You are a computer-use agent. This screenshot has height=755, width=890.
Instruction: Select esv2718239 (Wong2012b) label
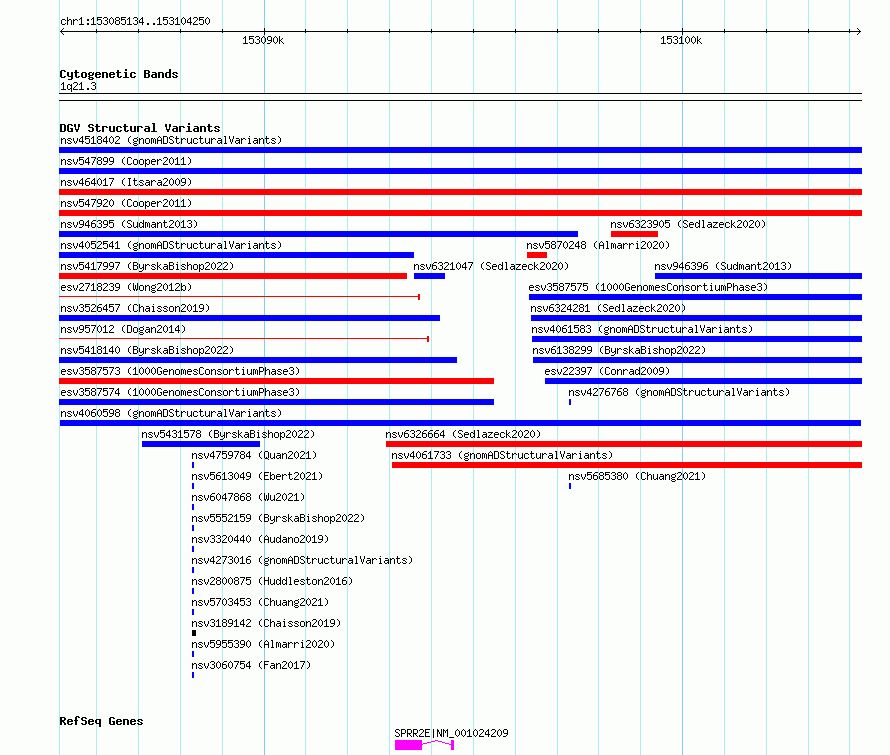pos(126,287)
